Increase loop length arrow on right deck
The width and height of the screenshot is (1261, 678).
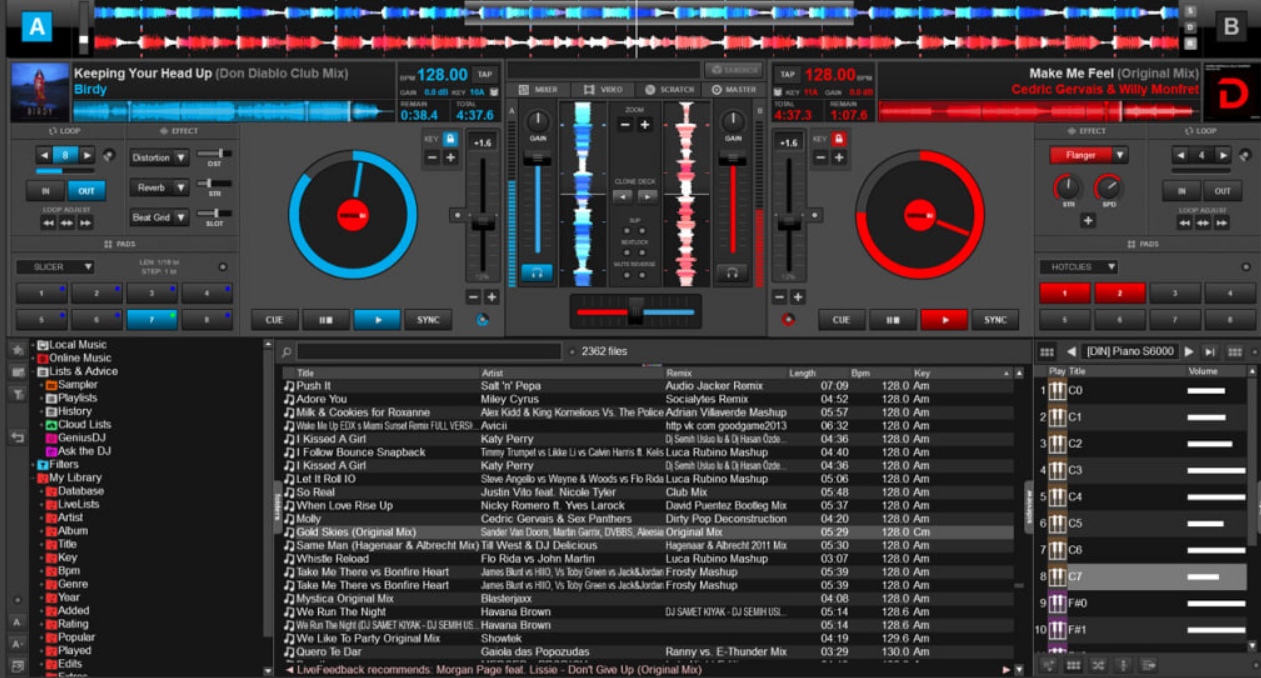[1223, 155]
